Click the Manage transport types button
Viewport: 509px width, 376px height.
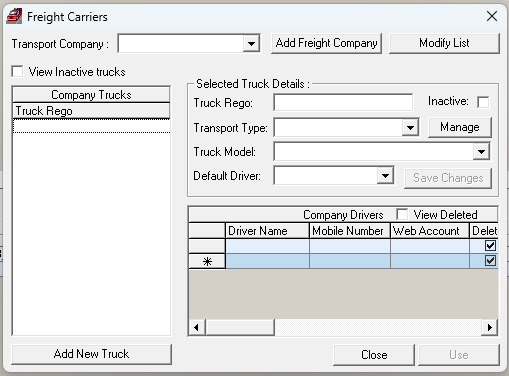460,127
